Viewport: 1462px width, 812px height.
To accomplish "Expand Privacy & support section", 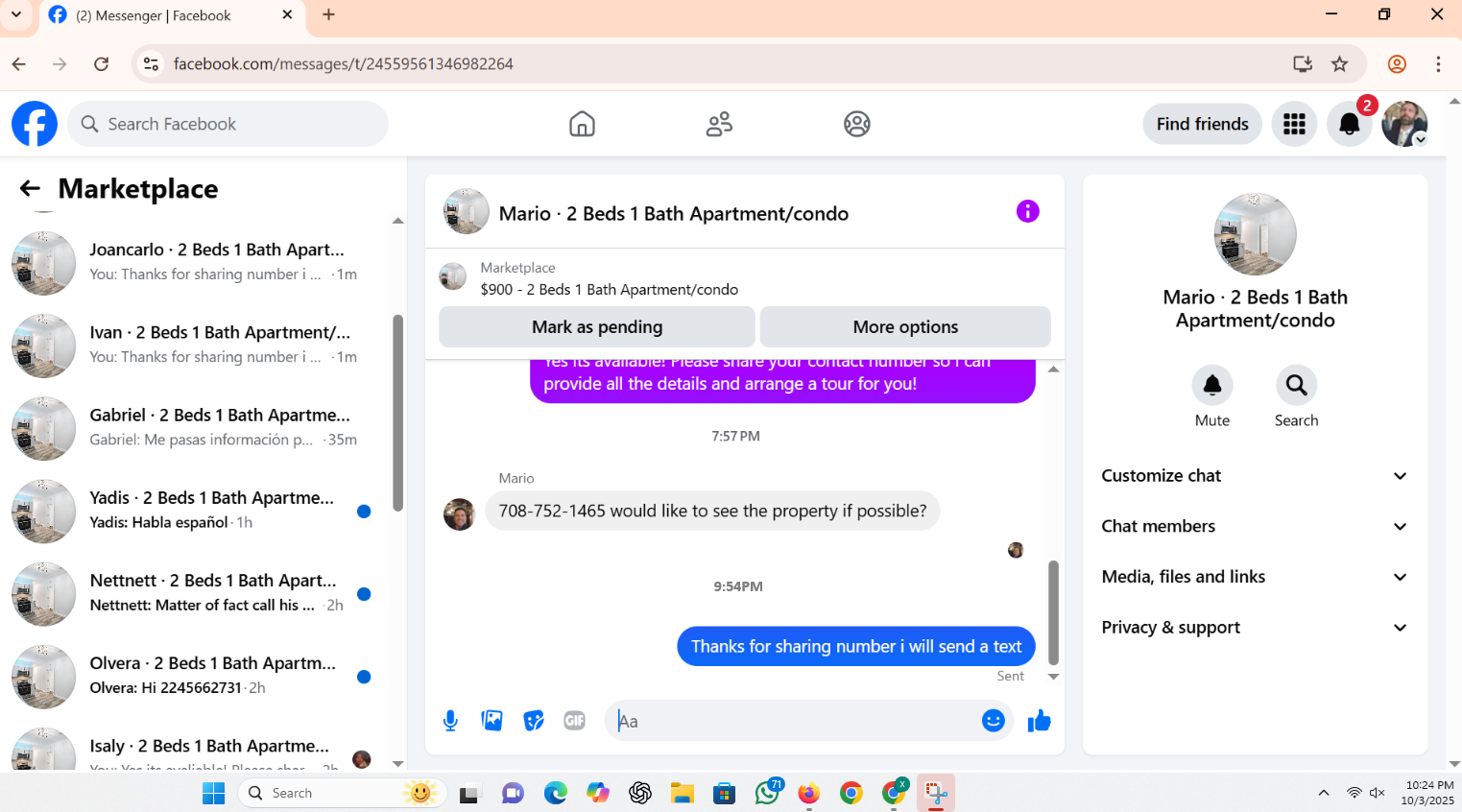I will 1255,628.
